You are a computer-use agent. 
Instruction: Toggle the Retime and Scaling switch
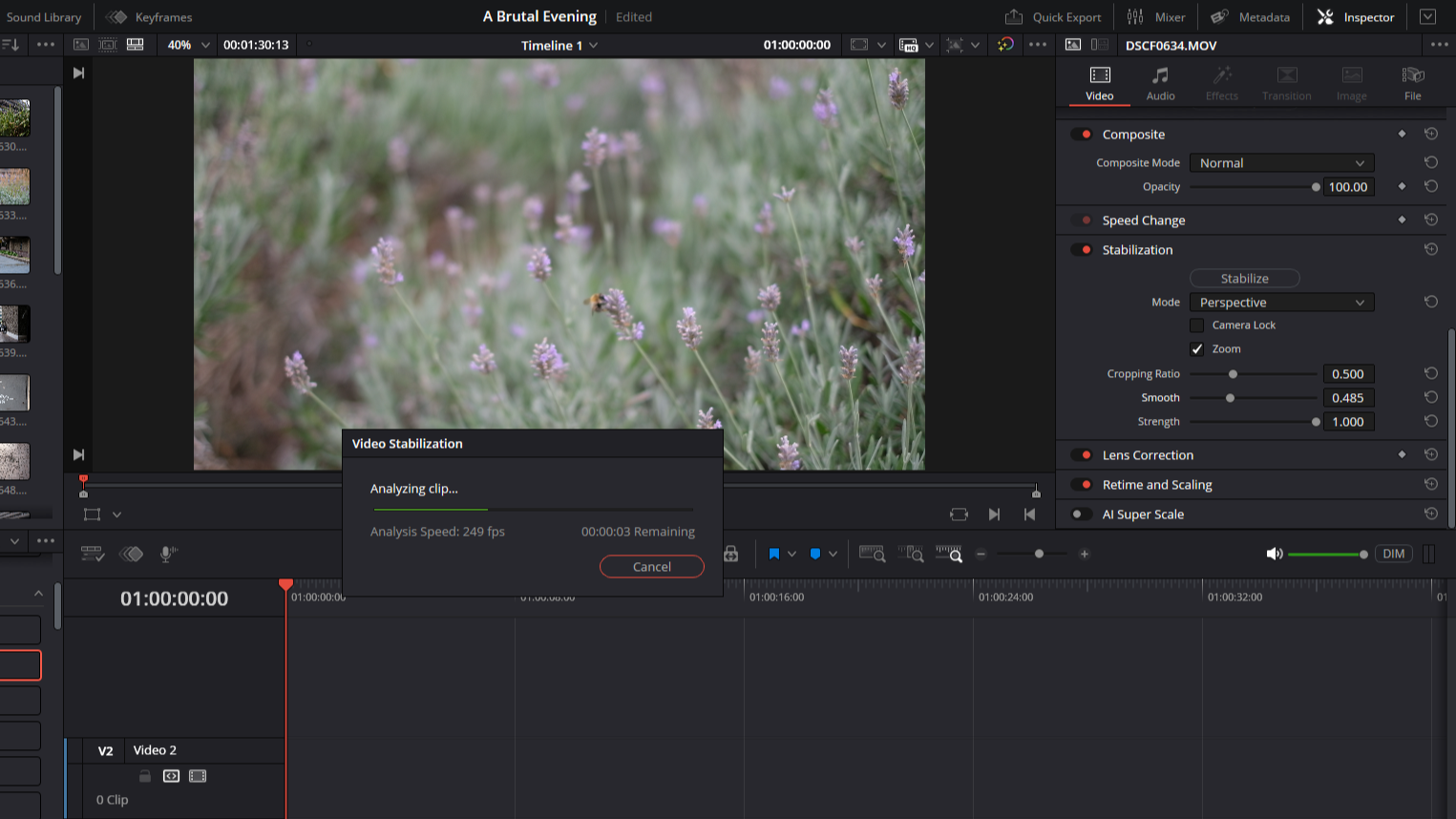coord(1081,485)
